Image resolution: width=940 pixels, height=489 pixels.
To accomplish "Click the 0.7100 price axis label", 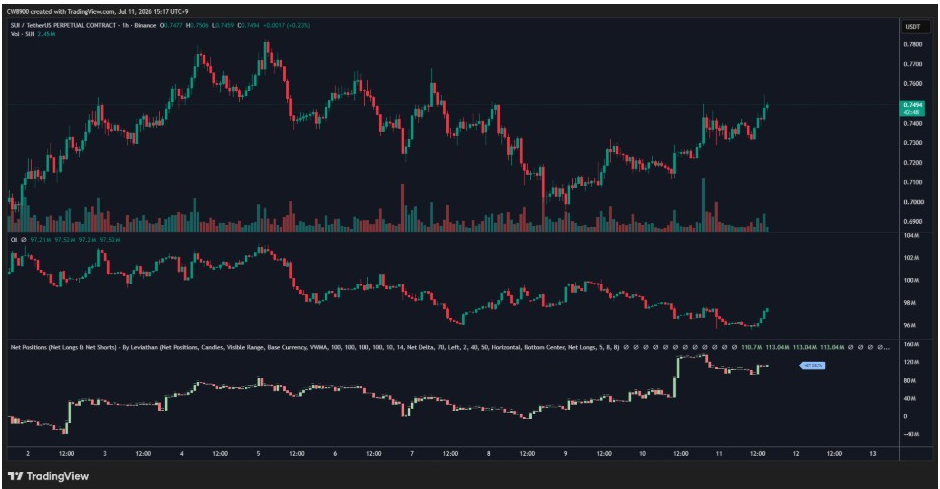I will pyautogui.click(x=912, y=182).
